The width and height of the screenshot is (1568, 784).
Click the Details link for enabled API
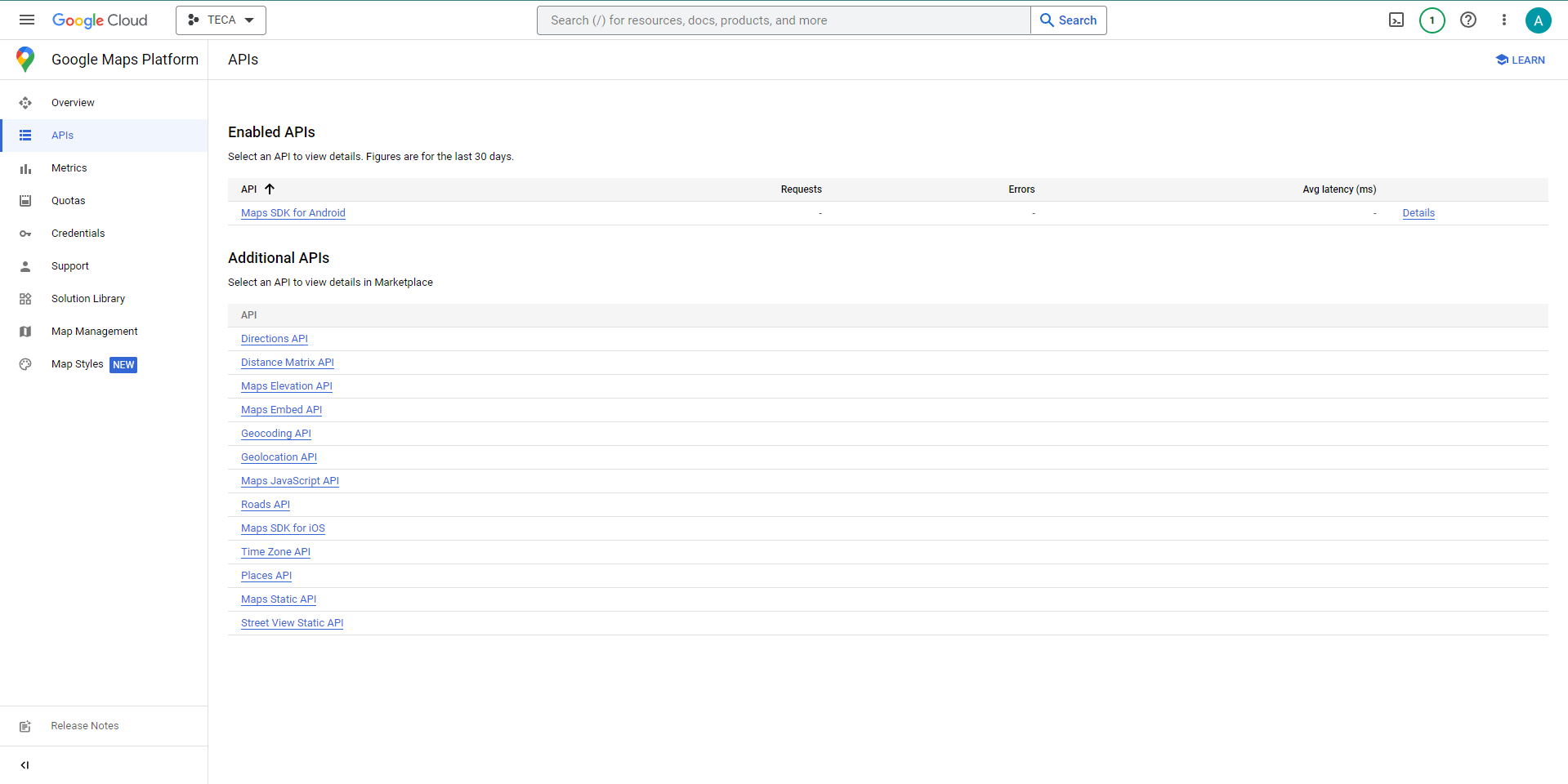point(1418,213)
